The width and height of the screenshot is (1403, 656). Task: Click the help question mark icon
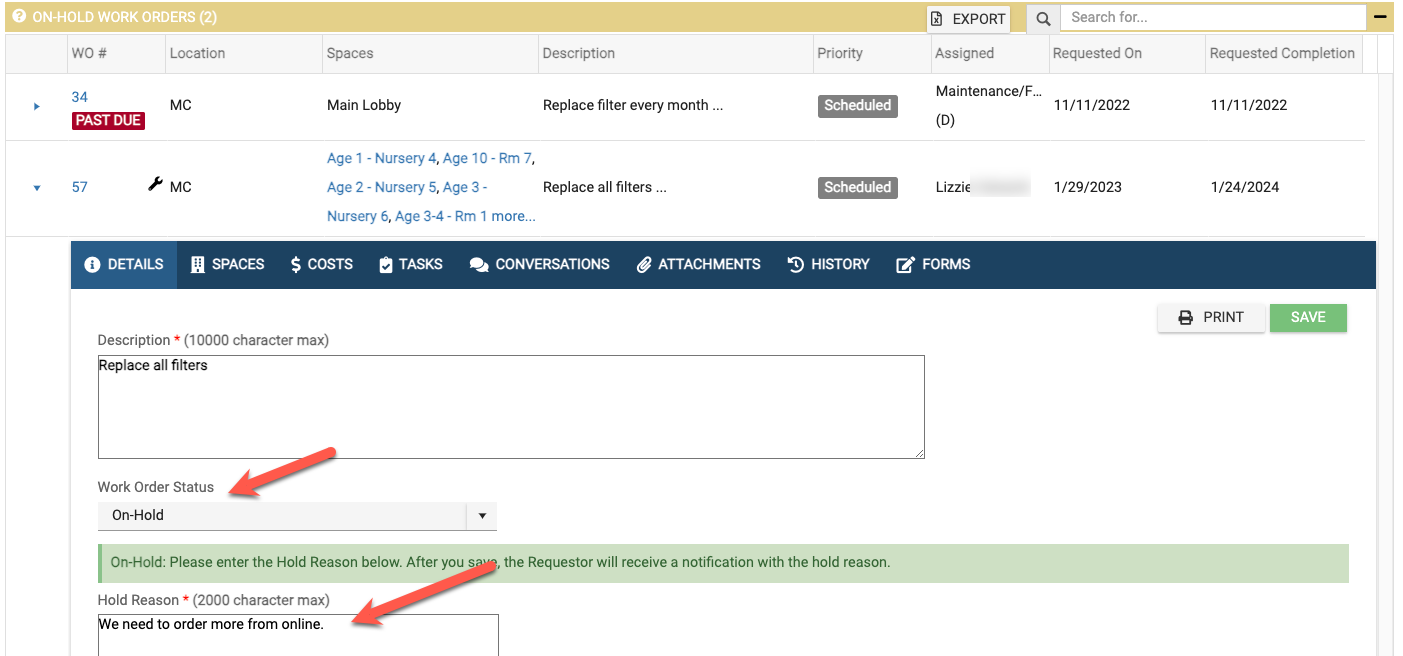pyautogui.click(x=18, y=17)
